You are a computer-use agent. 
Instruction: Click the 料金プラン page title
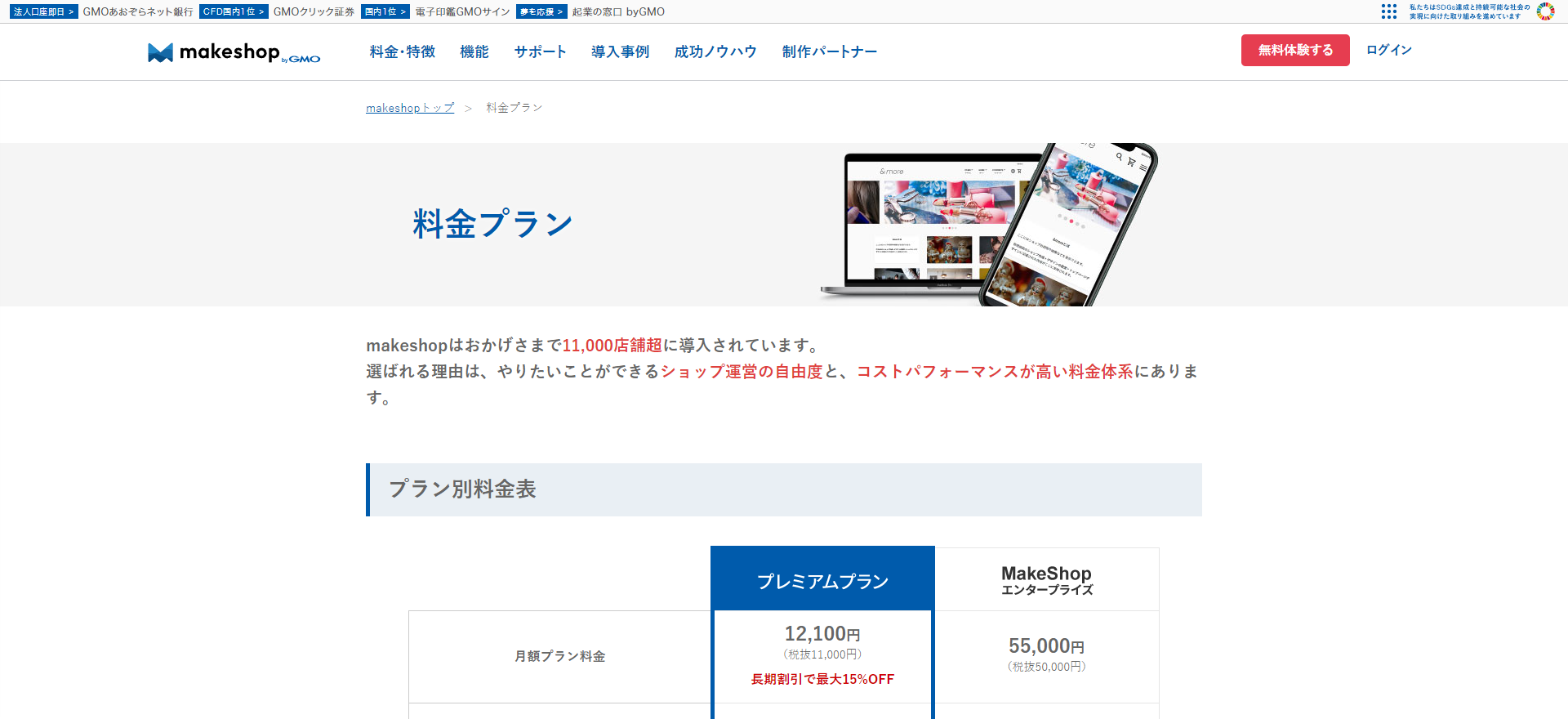[x=493, y=224]
